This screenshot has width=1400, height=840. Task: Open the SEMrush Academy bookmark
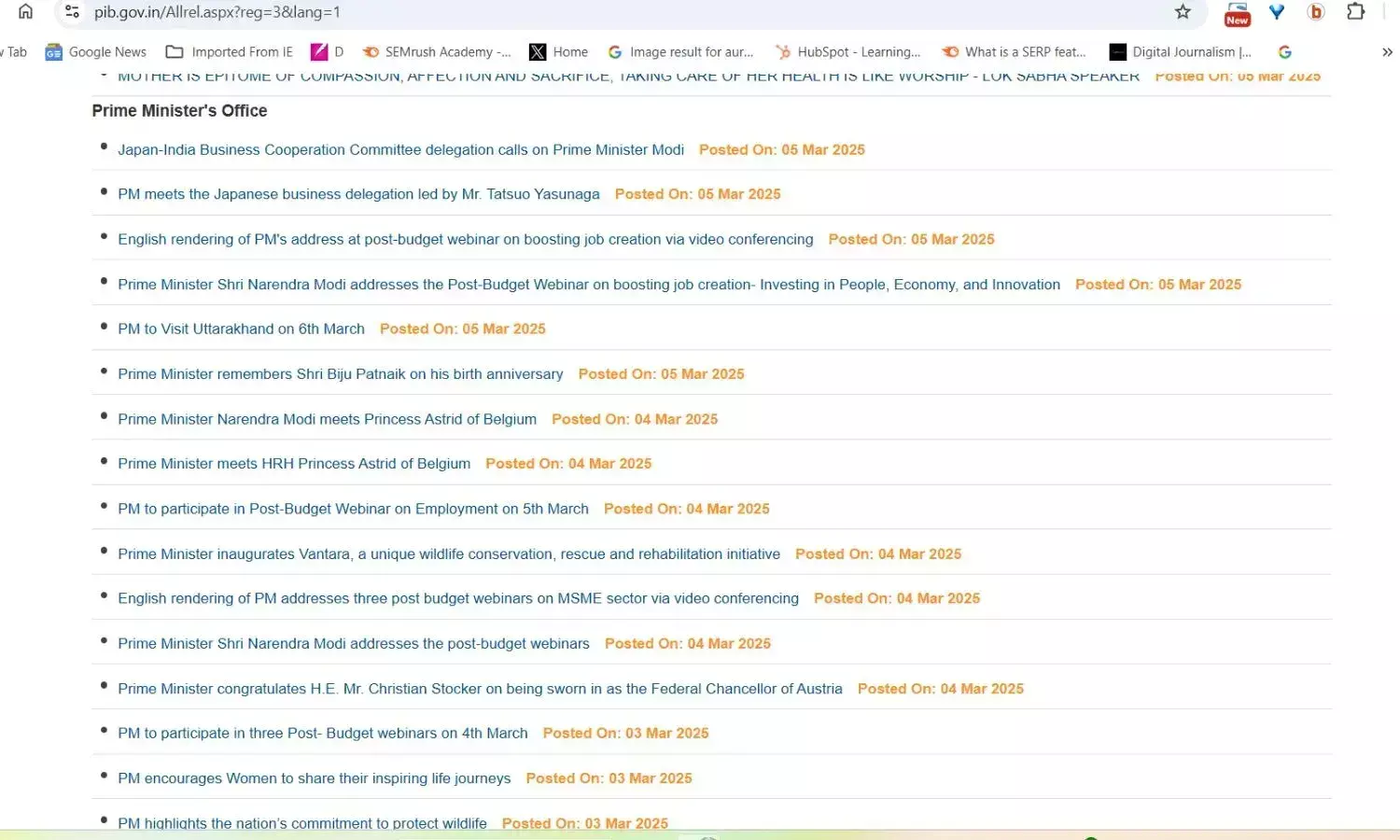437,52
